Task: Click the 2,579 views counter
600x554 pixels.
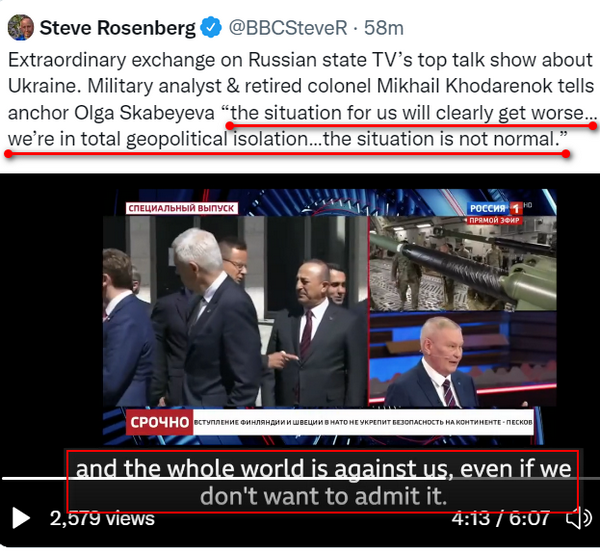Action: tap(102, 519)
